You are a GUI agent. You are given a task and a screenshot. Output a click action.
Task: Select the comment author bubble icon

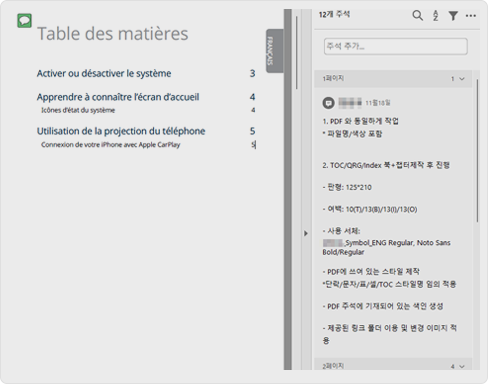click(328, 103)
